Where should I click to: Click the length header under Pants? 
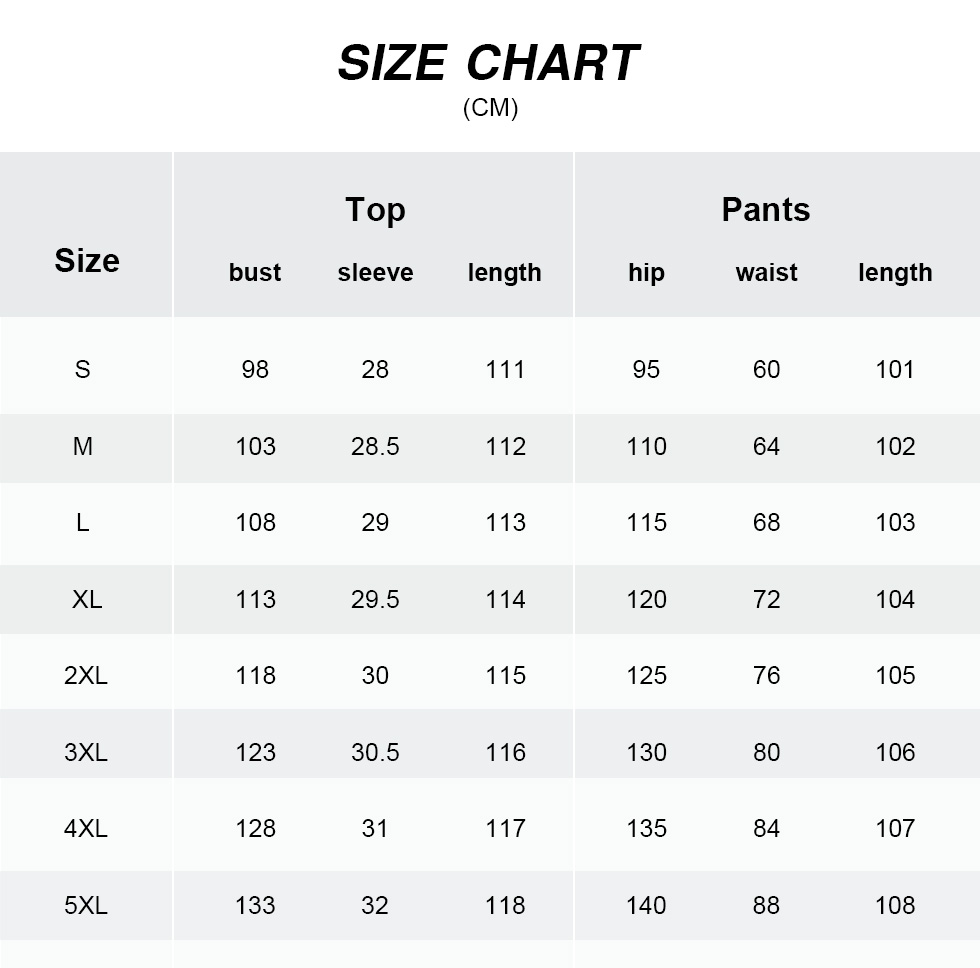895,272
